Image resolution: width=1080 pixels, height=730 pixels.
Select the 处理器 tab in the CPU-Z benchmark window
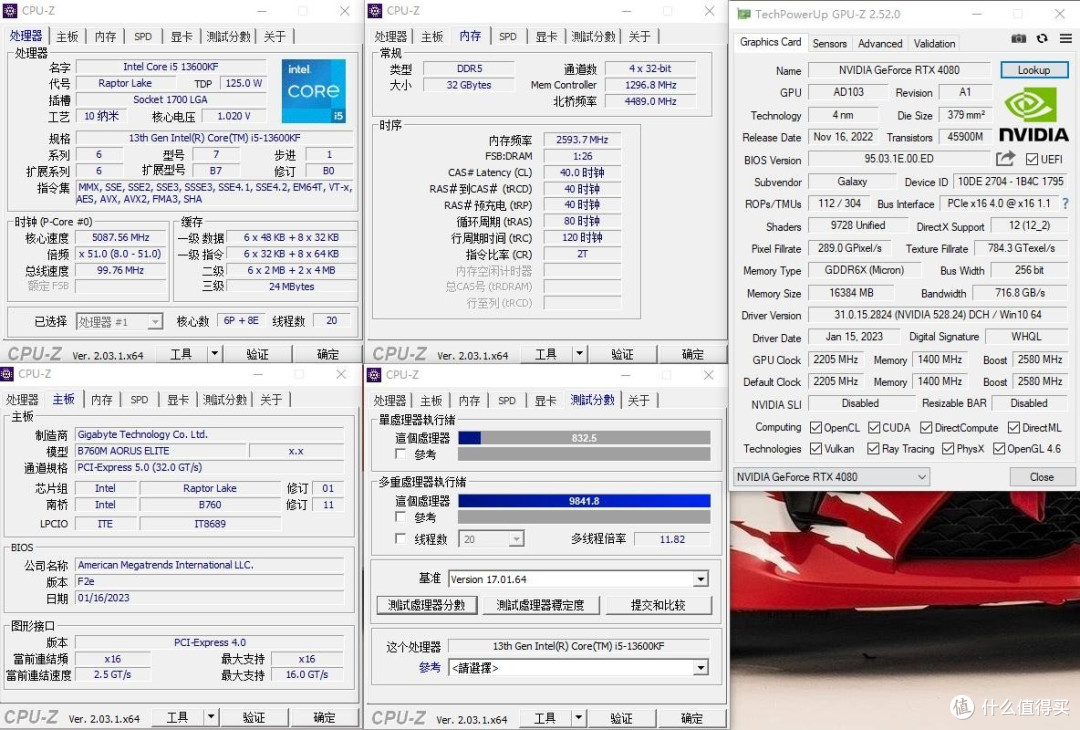tap(390, 400)
